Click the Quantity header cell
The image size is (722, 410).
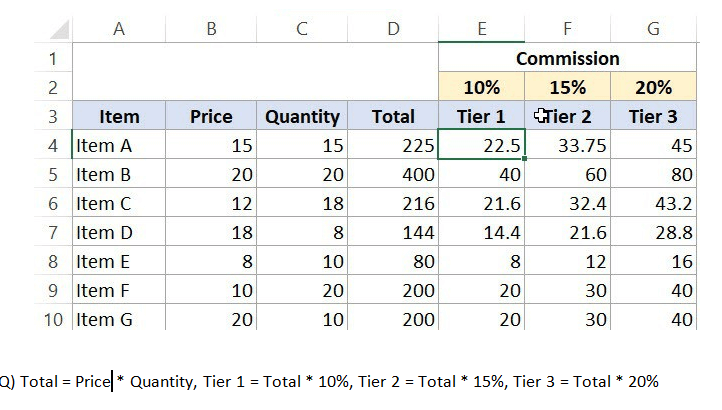(x=302, y=117)
